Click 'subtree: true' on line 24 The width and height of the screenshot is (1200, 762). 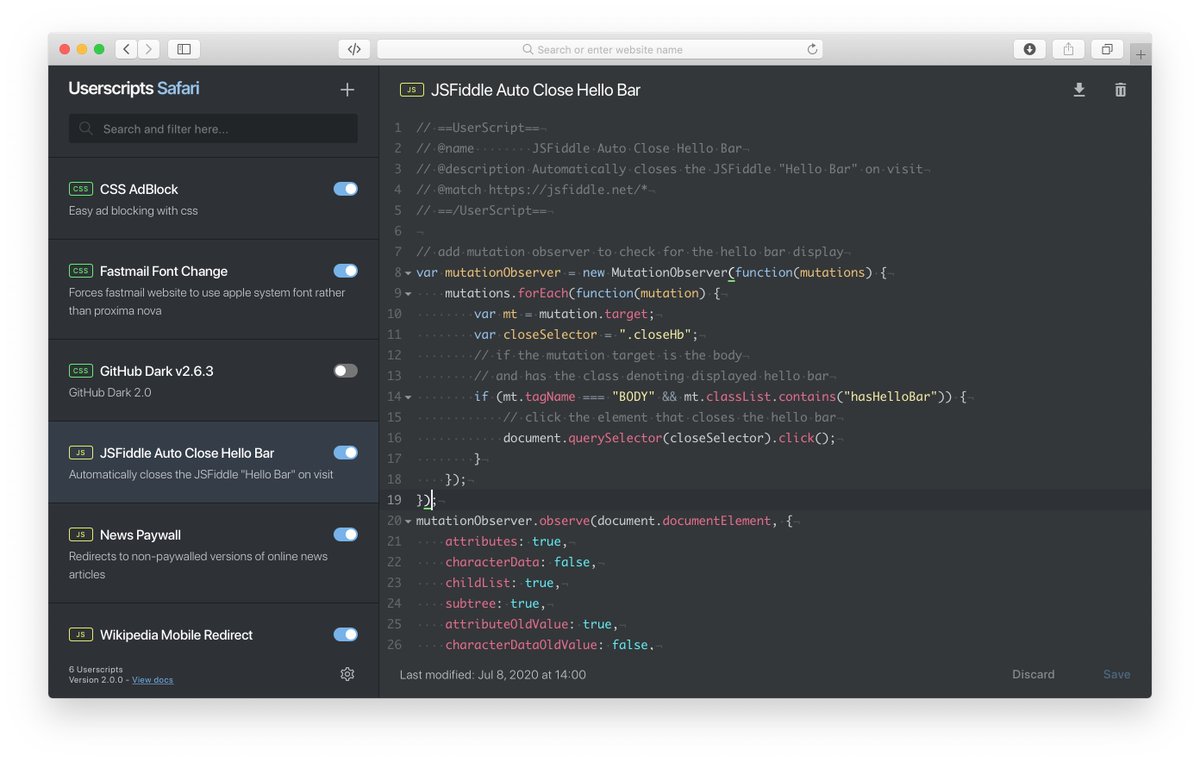click(494, 603)
